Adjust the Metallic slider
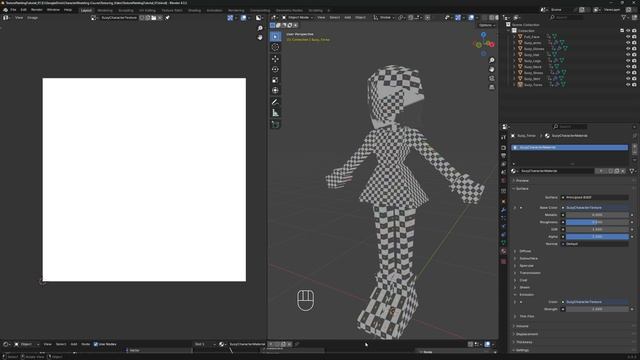Viewport: 640px width, 360px height. pyautogui.click(x=597, y=215)
